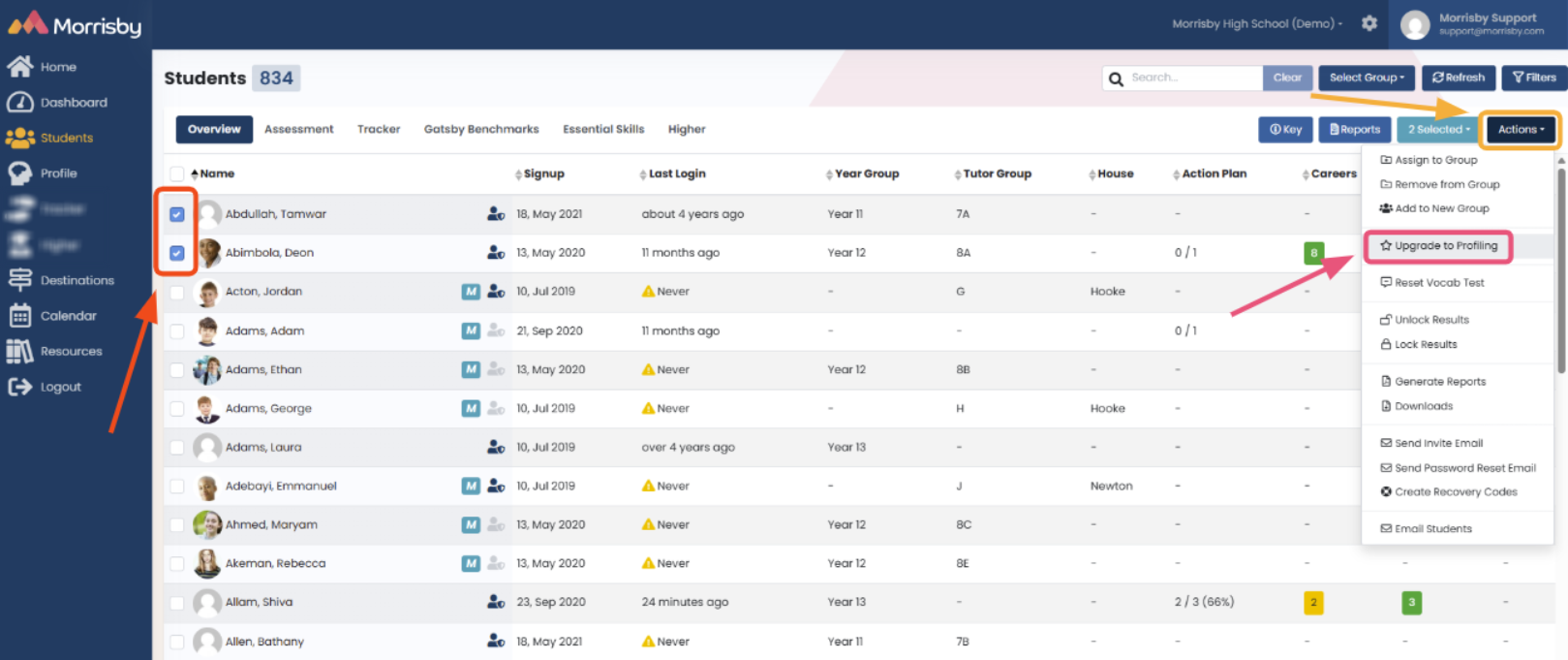1568x660 pixels.
Task: Uncheck the Abdullah, Tamwar checkbox
Action: pos(177,214)
